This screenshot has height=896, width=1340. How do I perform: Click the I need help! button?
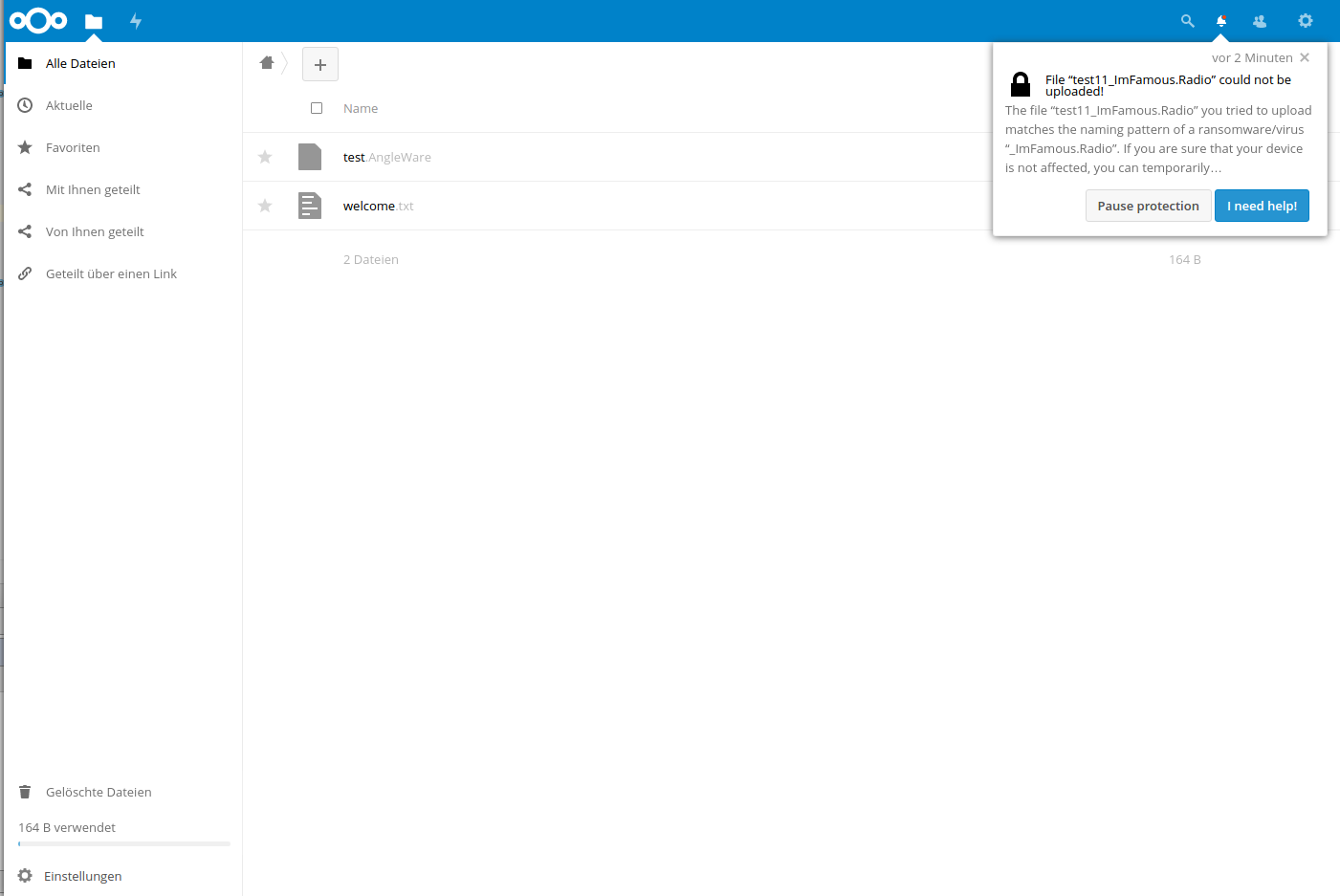[x=1262, y=206]
